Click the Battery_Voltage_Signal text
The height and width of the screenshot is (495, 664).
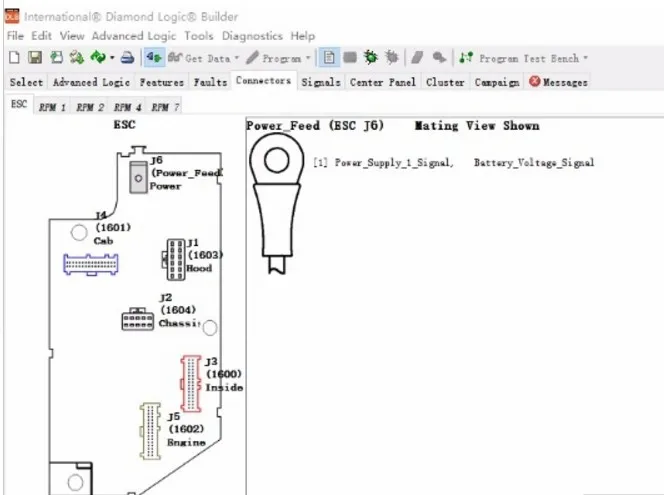534,163
